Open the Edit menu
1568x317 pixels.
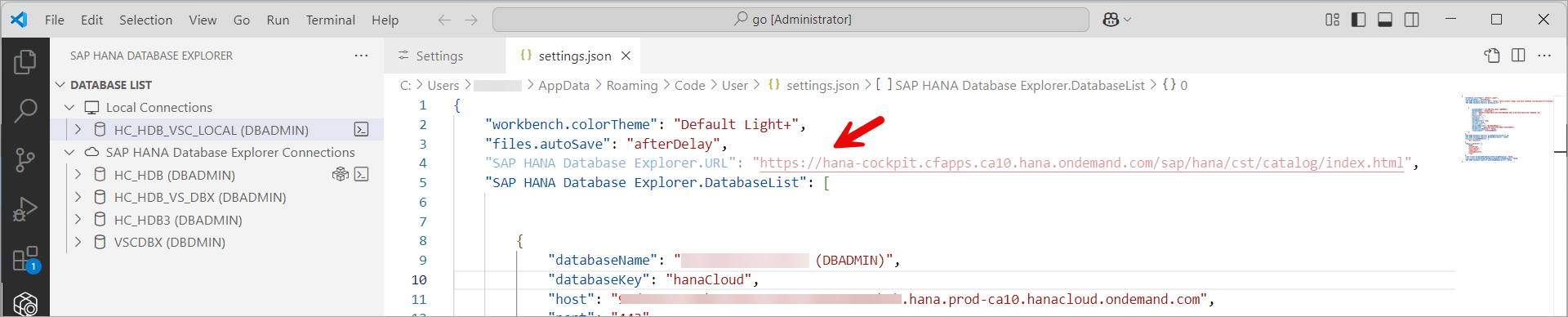point(91,20)
